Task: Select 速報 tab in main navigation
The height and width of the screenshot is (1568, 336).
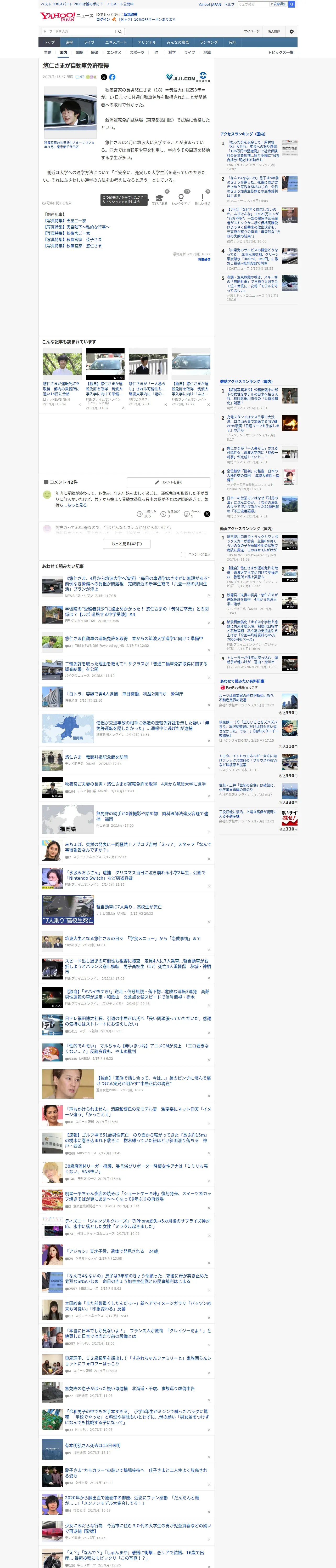Action: (69, 43)
